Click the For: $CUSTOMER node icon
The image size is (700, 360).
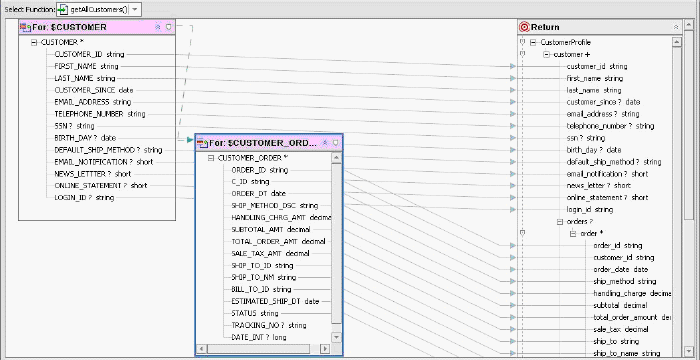25,27
